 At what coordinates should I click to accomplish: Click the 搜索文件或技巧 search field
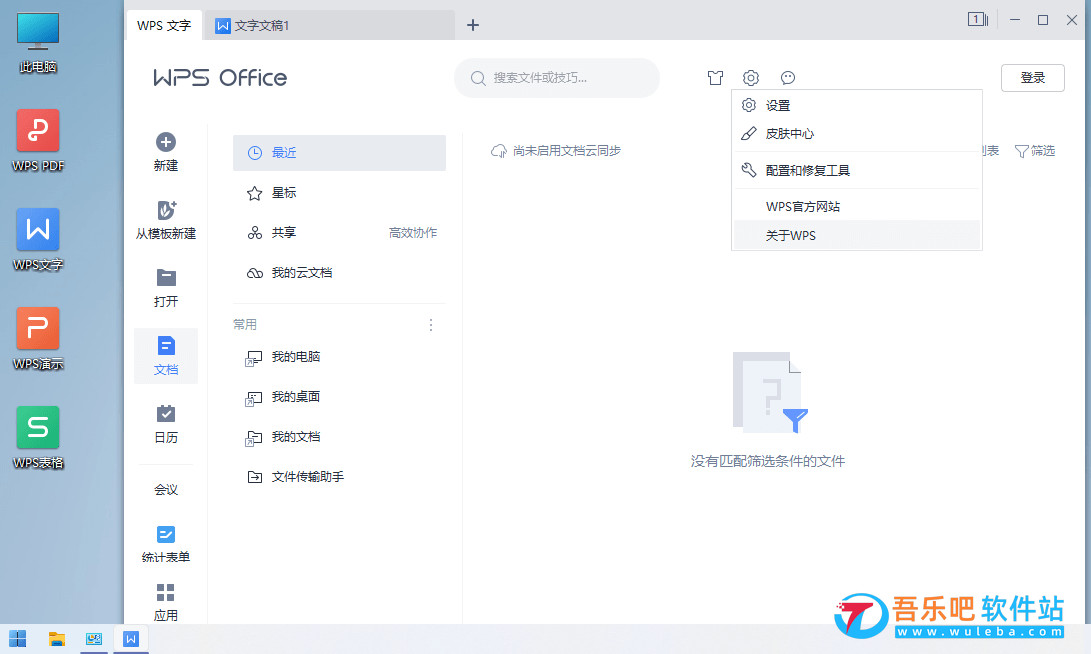[557, 78]
